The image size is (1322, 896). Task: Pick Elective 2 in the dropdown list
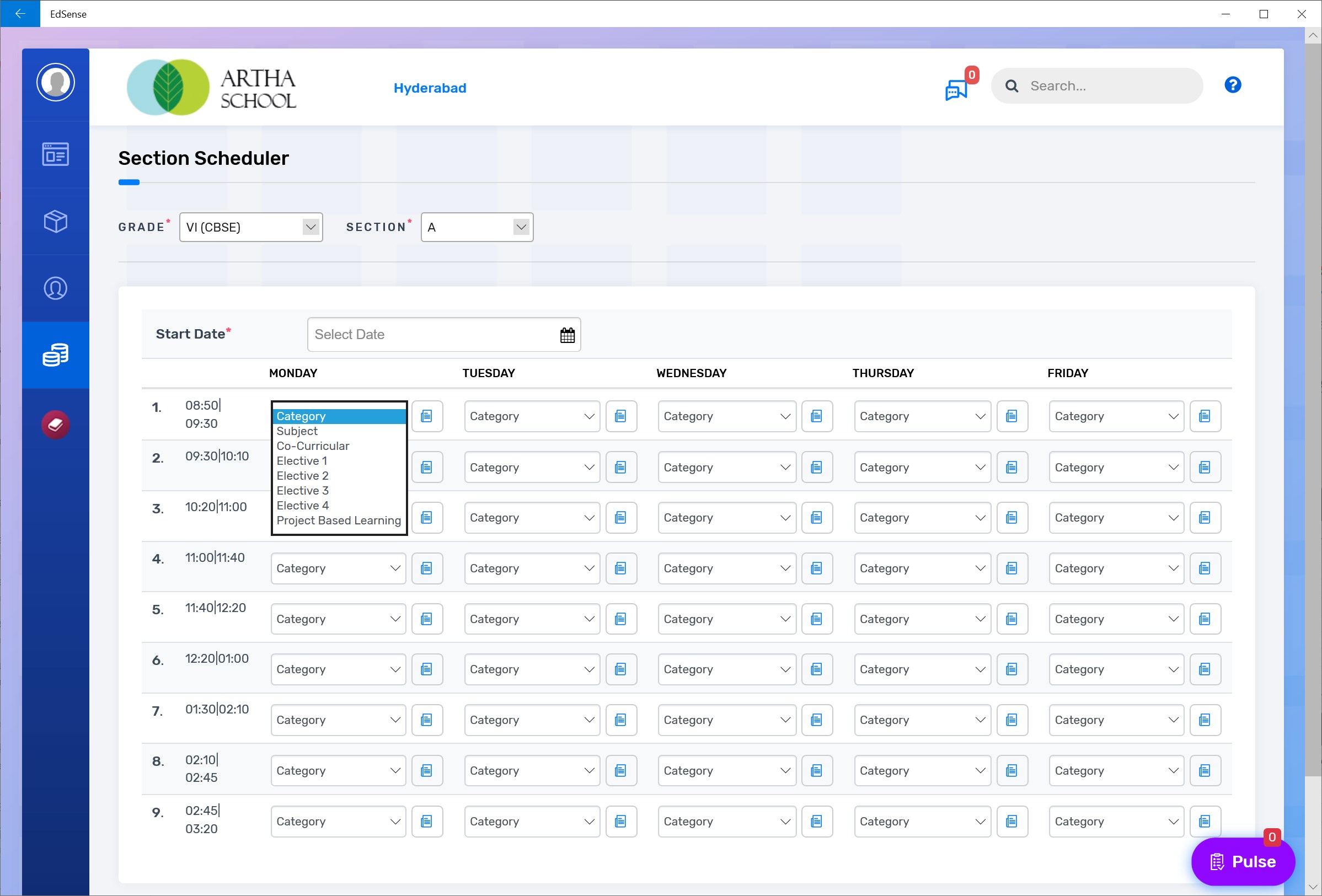coord(302,476)
